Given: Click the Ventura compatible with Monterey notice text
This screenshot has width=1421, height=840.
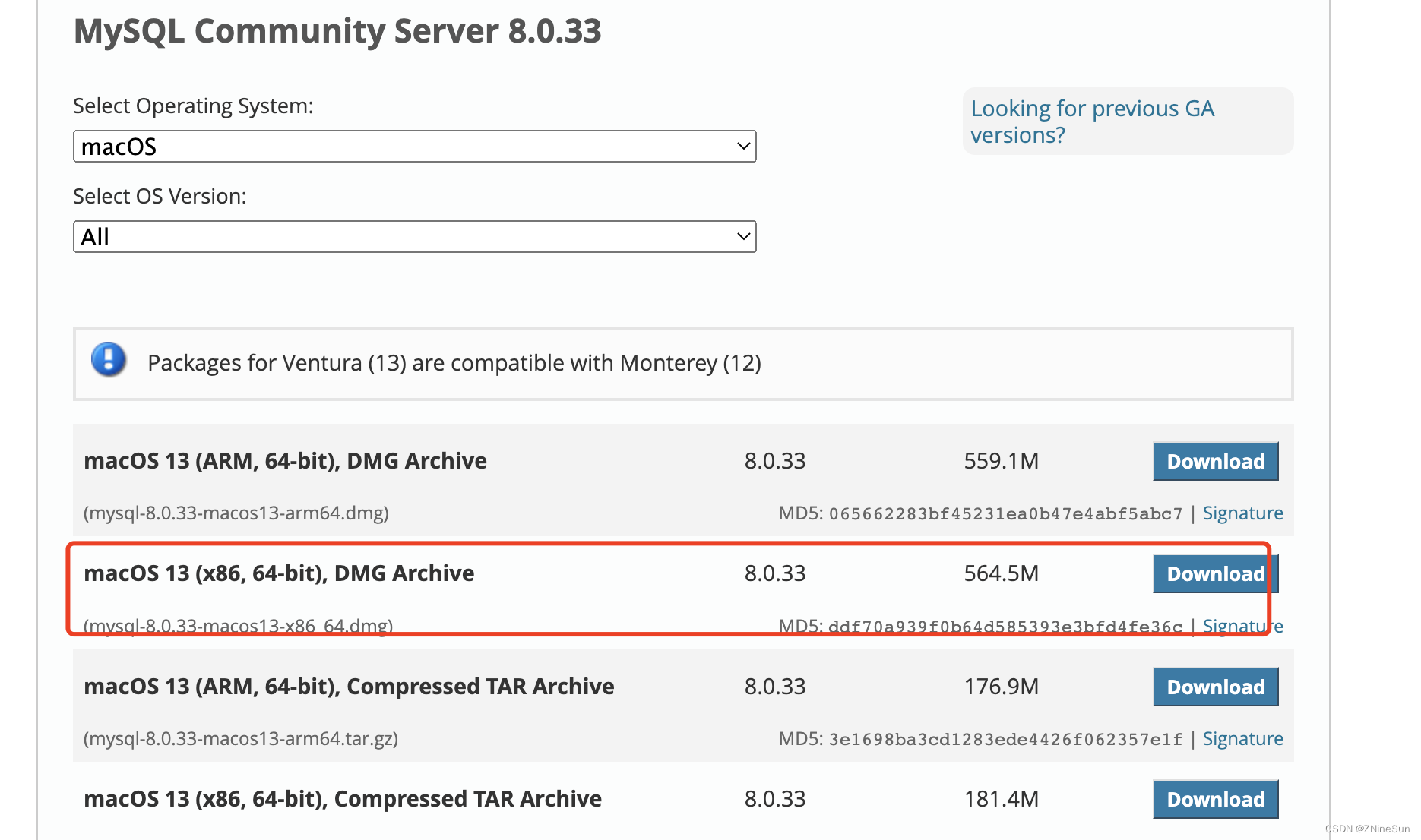Looking at the screenshot, I should click(454, 363).
